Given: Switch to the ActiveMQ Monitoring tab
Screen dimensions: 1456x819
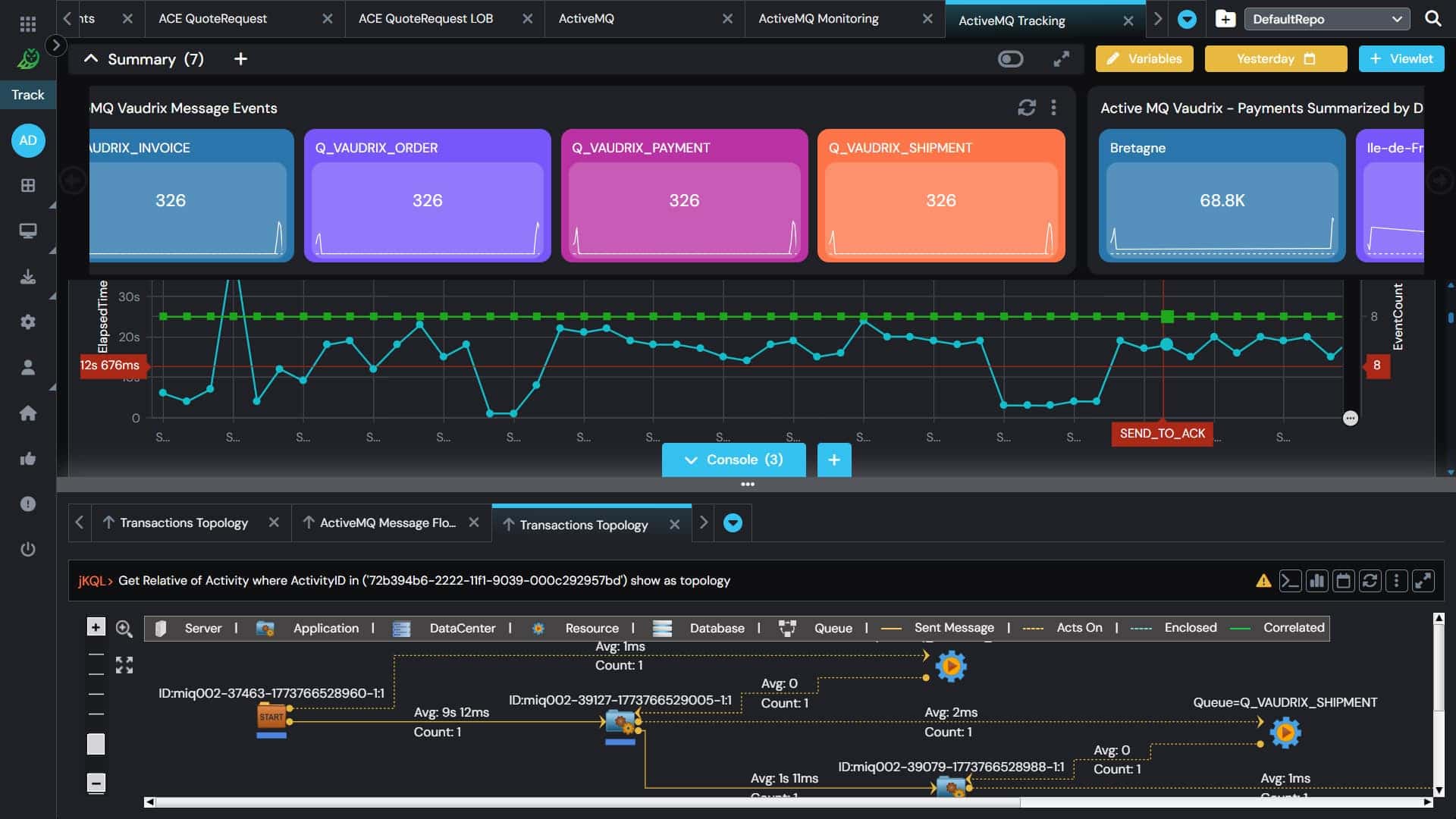Looking at the screenshot, I should [x=819, y=18].
